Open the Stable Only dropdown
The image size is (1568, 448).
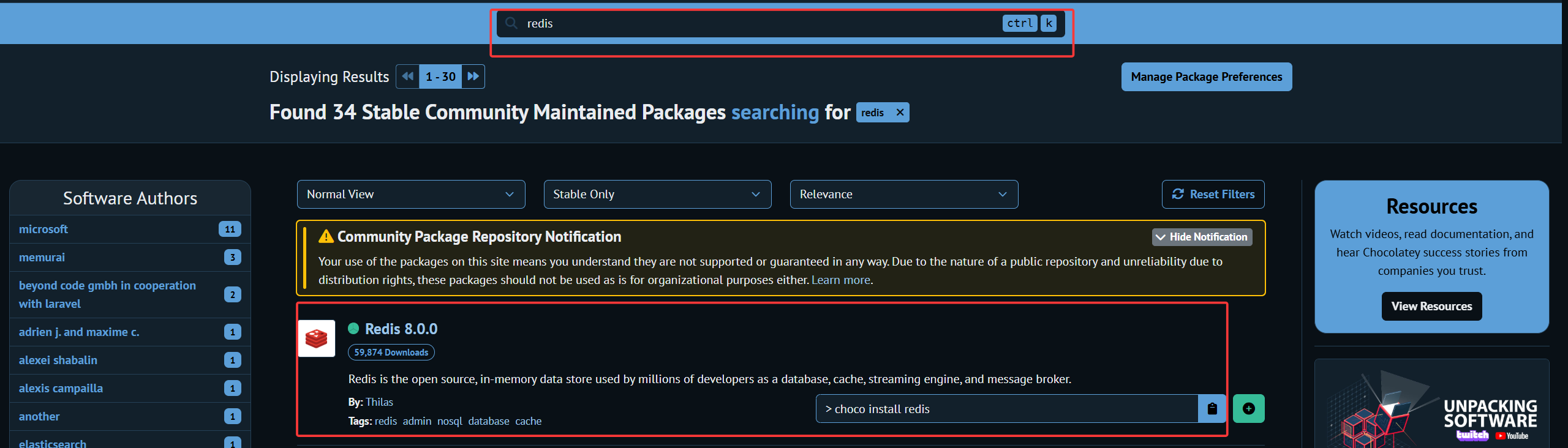[657, 195]
